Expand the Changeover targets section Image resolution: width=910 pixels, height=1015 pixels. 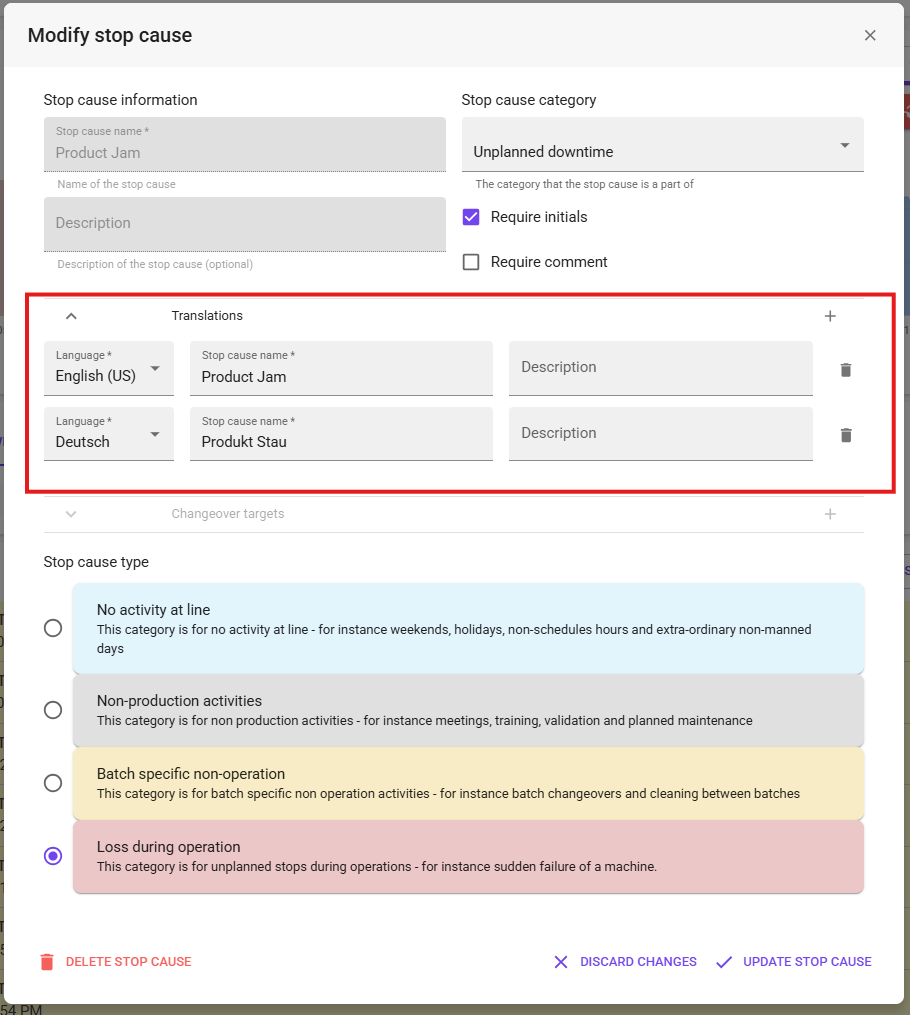(71, 514)
